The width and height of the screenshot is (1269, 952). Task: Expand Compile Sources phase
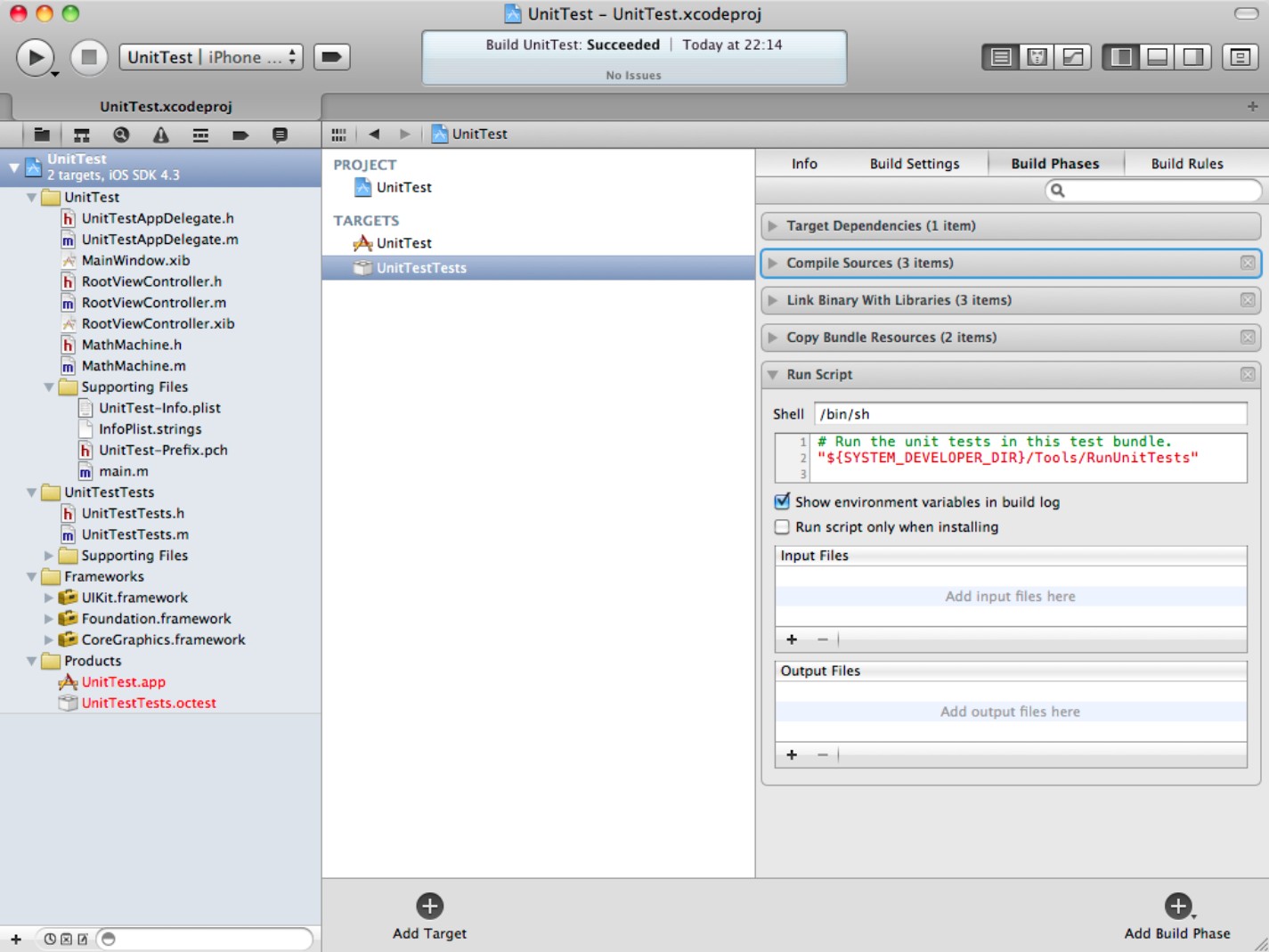(773, 264)
